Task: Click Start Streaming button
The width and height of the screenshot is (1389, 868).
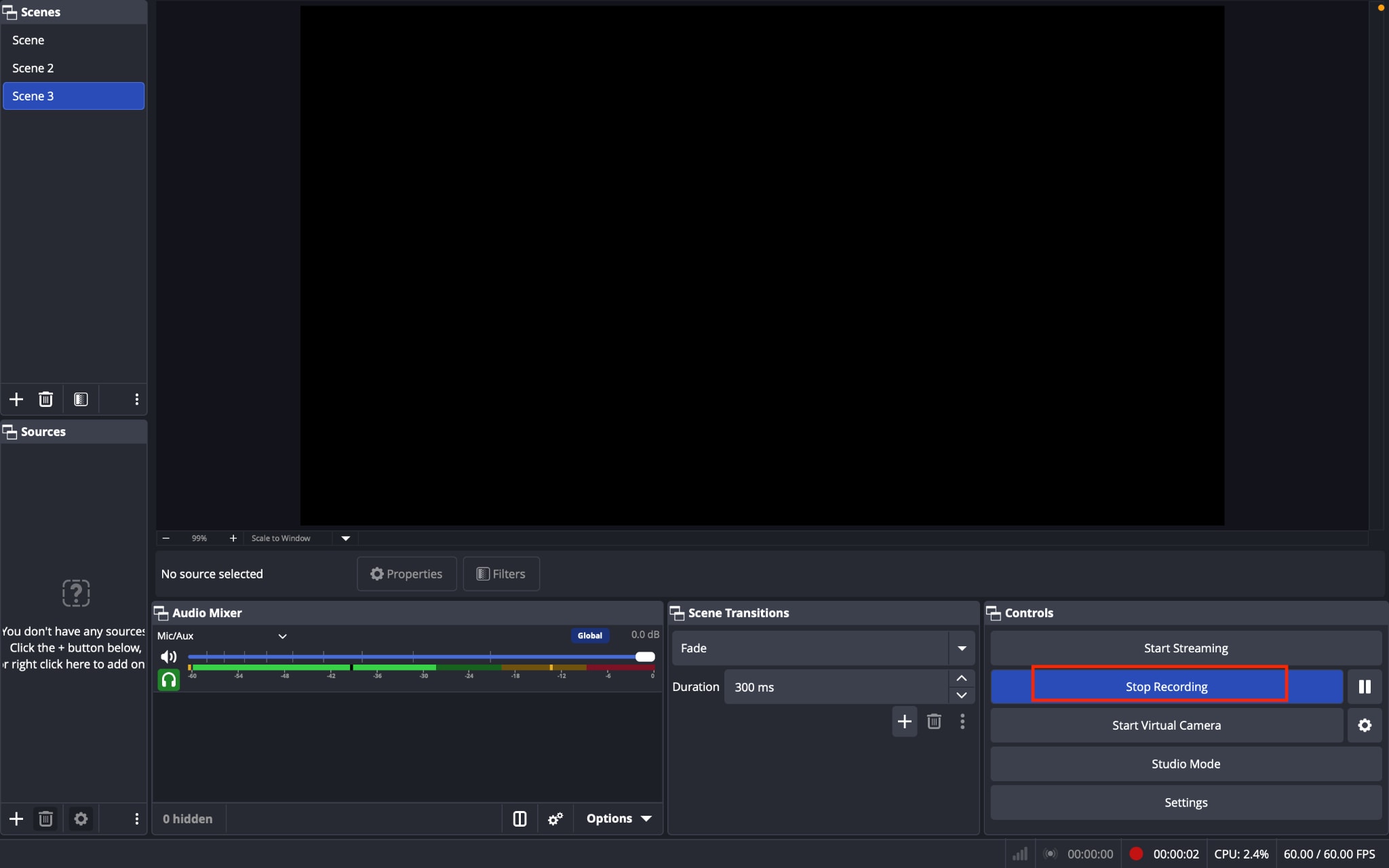Action: [1186, 648]
